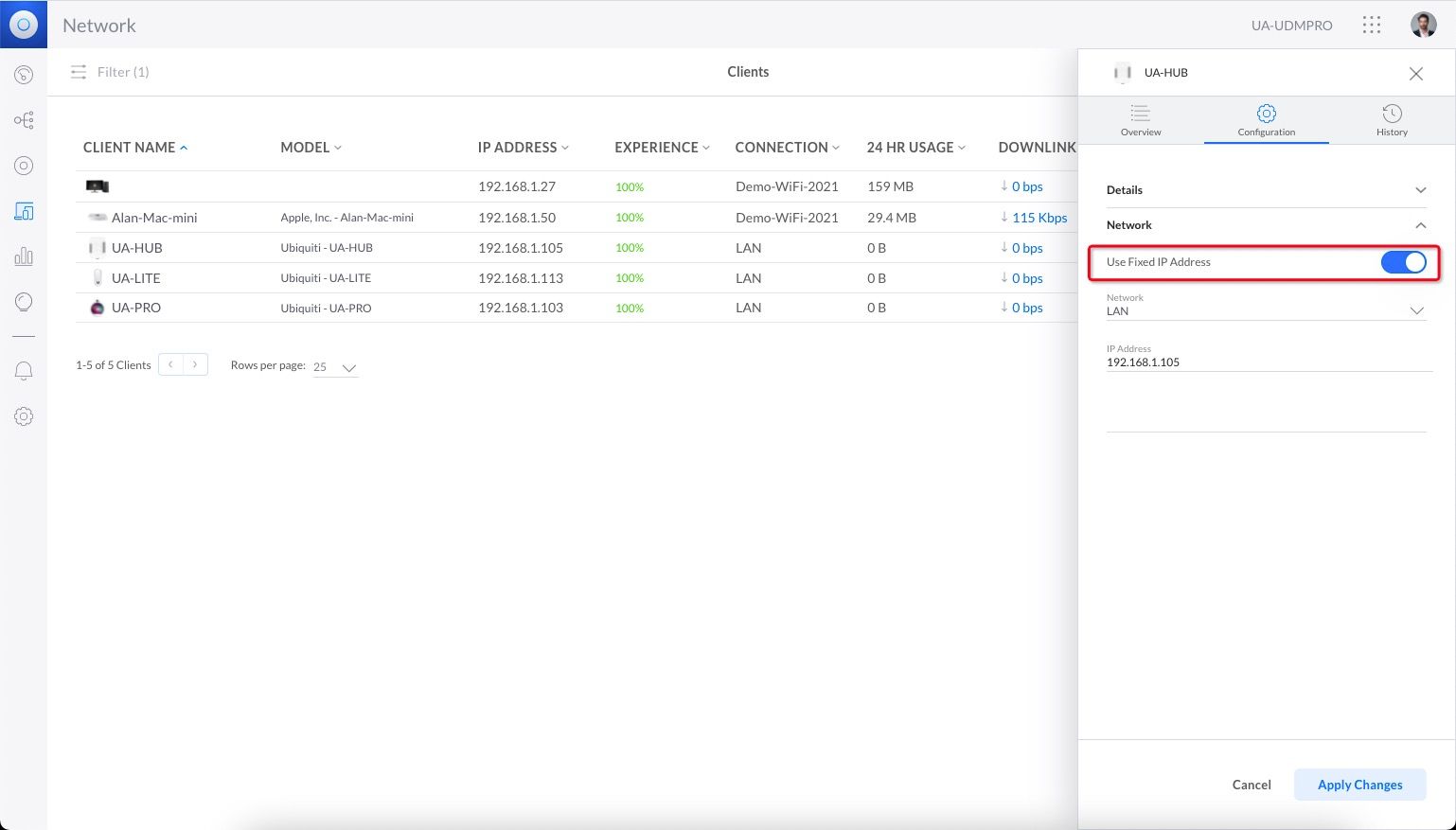The height and width of the screenshot is (830, 1456).
Task: Switch to the History tab
Action: tap(1391, 120)
